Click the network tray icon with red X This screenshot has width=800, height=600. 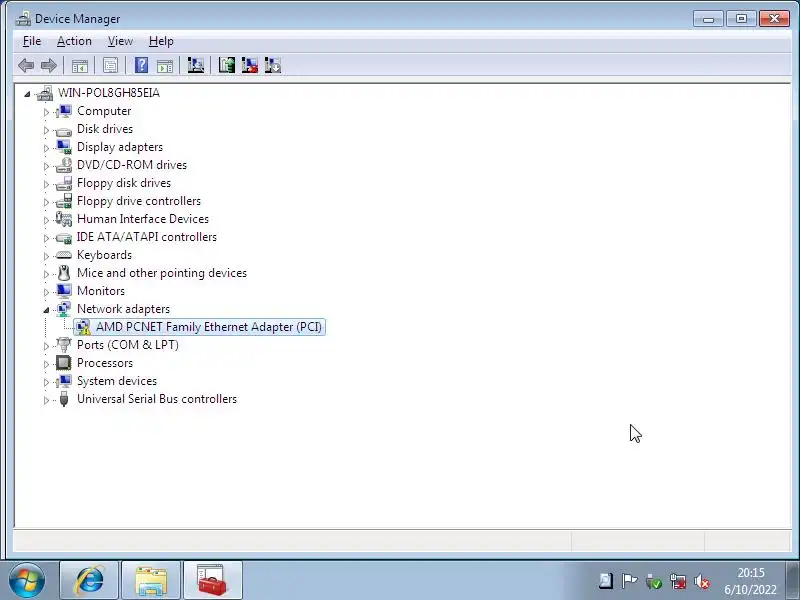tap(679, 581)
